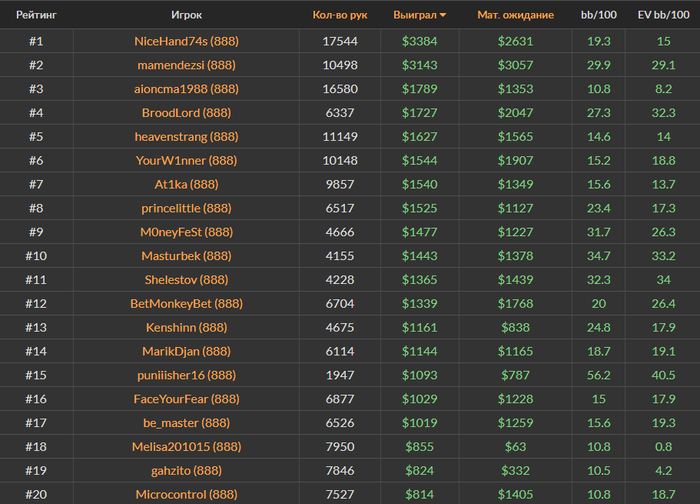Viewport: 700px width, 504px height.
Task: Sort by Кол-во рук column header
Action: tap(340, 15)
